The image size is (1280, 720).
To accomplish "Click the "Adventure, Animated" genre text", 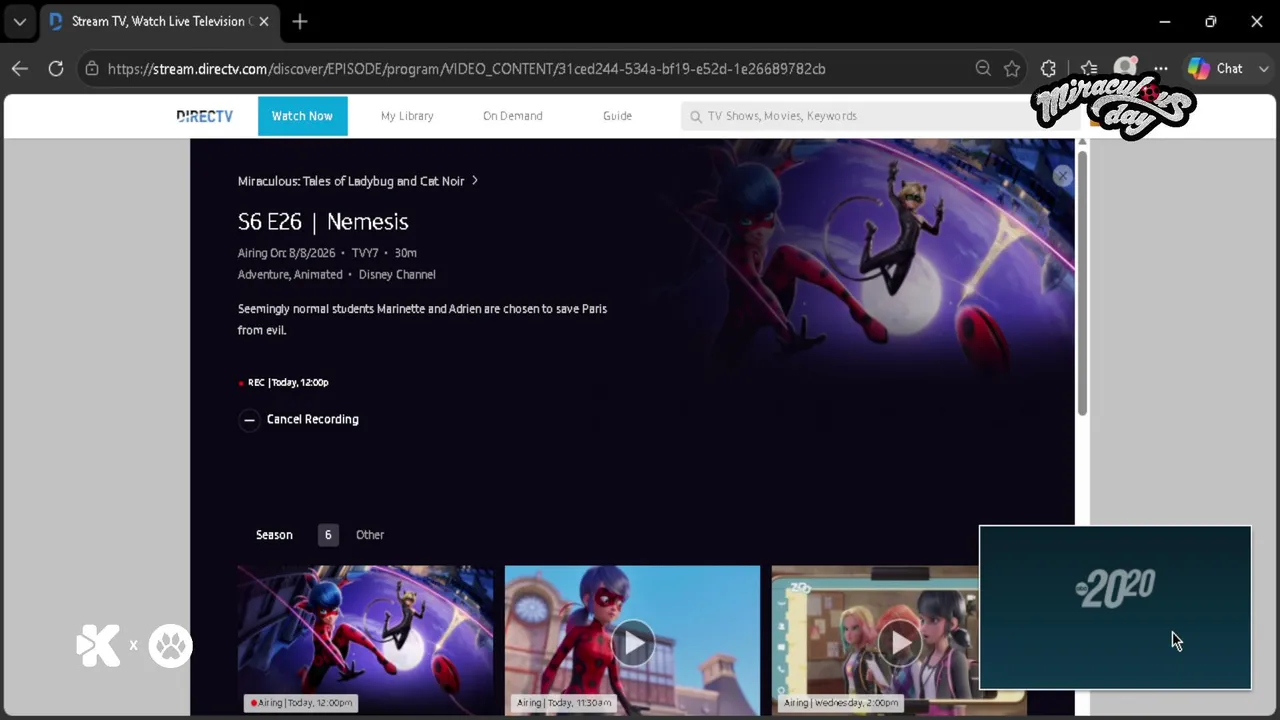I will point(290,275).
